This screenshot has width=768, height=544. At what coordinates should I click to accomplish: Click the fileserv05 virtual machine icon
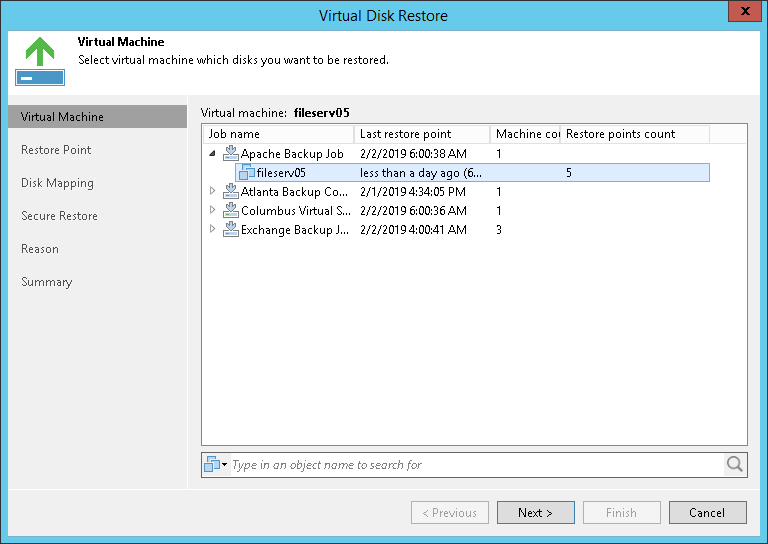[x=246, y=173]
